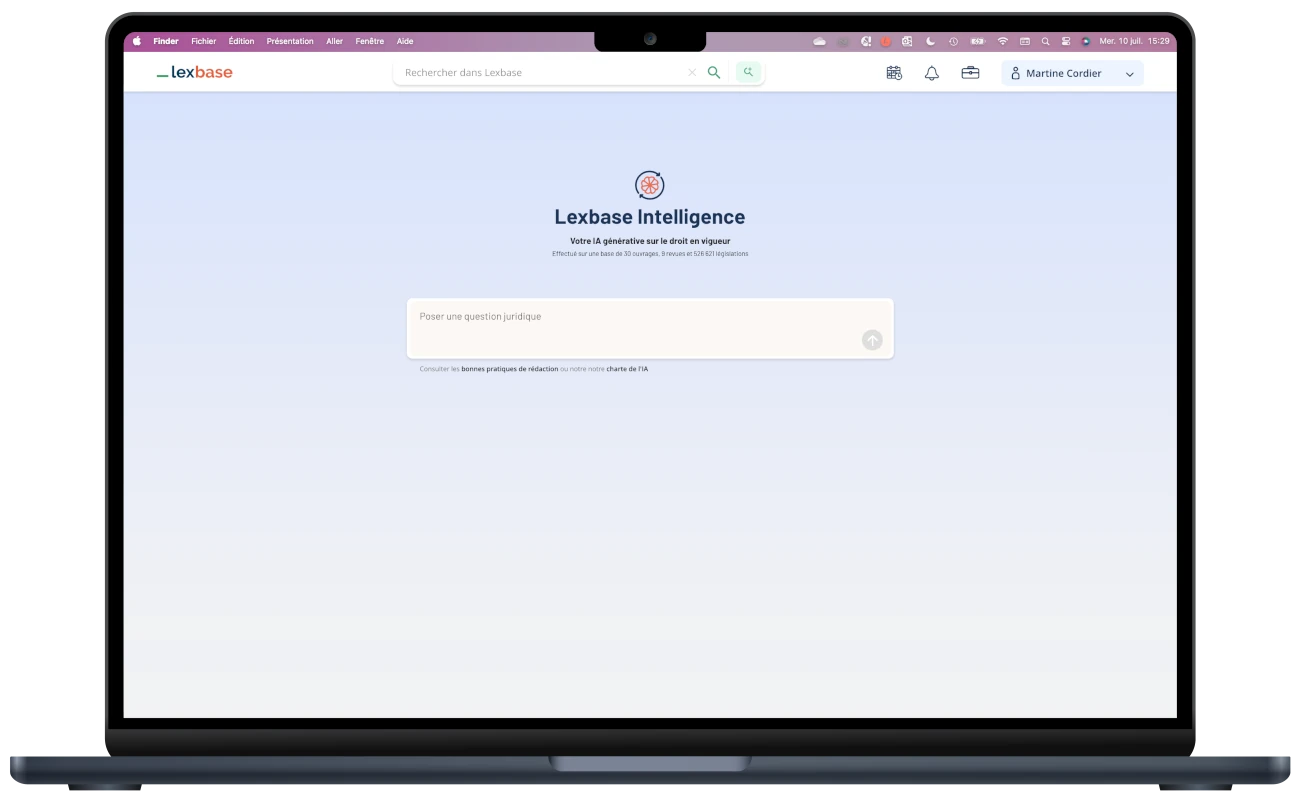Screen dimensions: 1300x795
Task: Open Control Center in menu bar
Action: tap(1066, 41)
